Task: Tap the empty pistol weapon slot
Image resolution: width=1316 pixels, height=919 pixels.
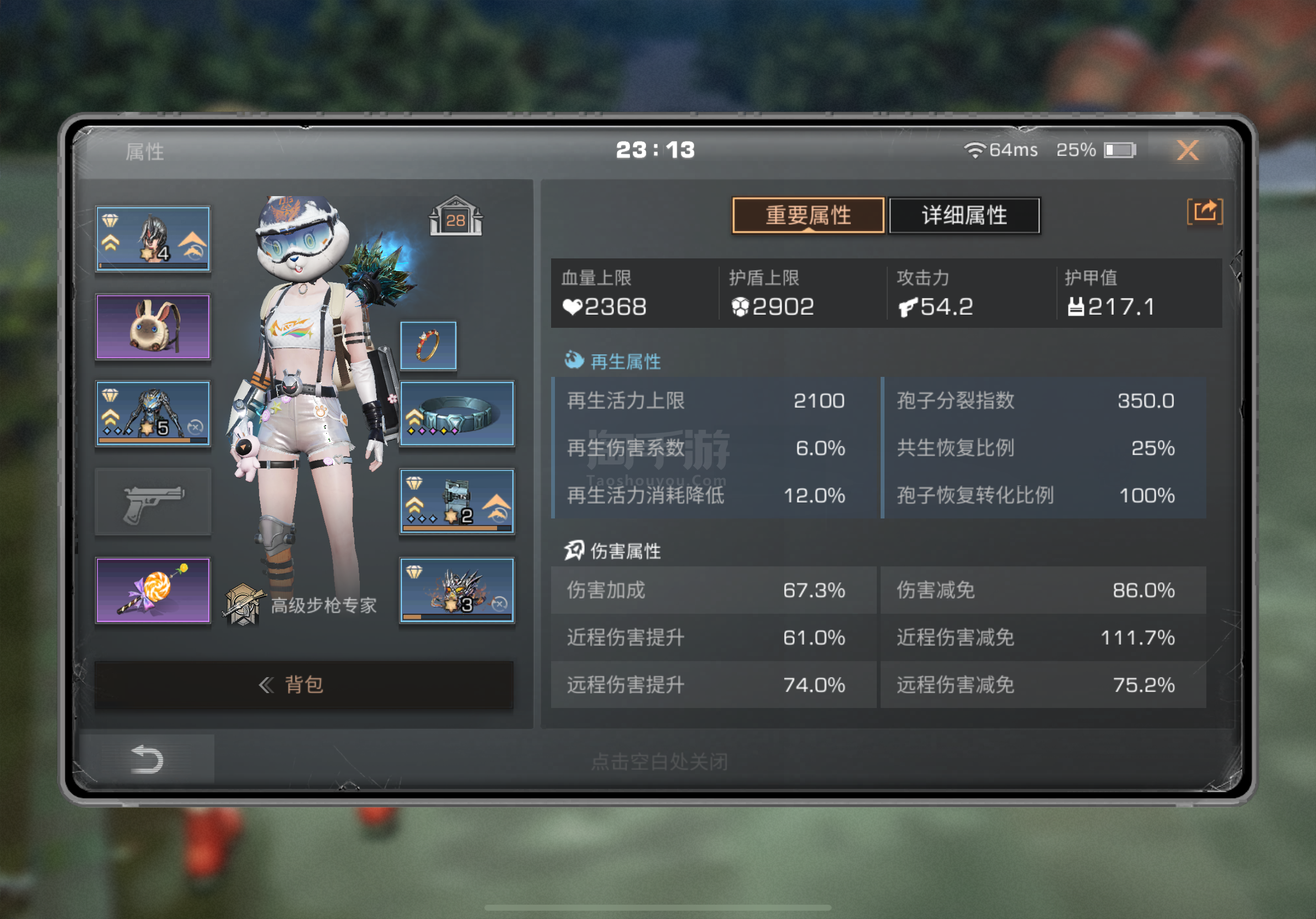Action: click(x=153, y=502)
